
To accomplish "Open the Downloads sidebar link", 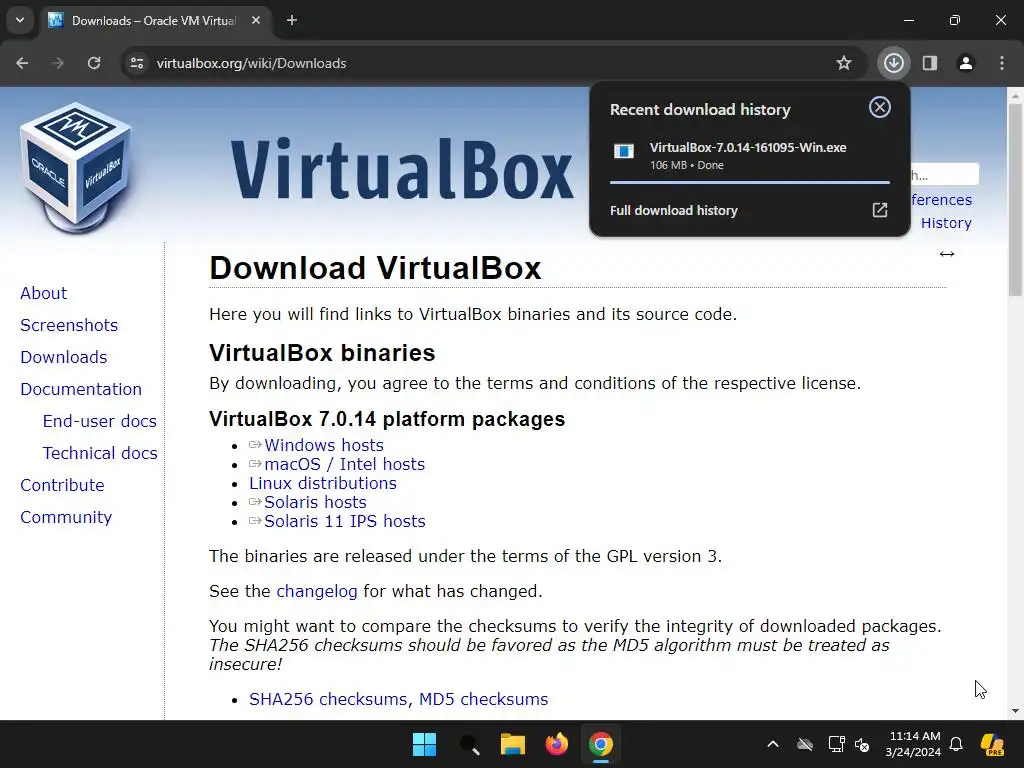I will pyautogui.click(x=64, y=357).
